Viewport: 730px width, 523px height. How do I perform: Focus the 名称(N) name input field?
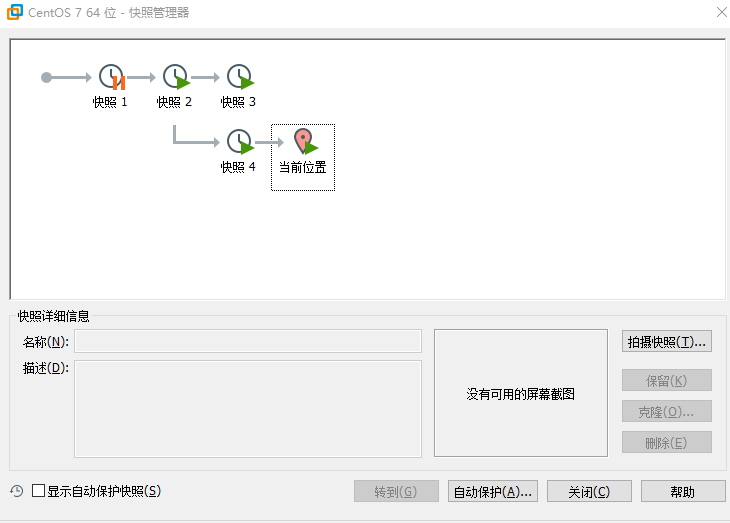pyautogui.click(x=248, y=341)
